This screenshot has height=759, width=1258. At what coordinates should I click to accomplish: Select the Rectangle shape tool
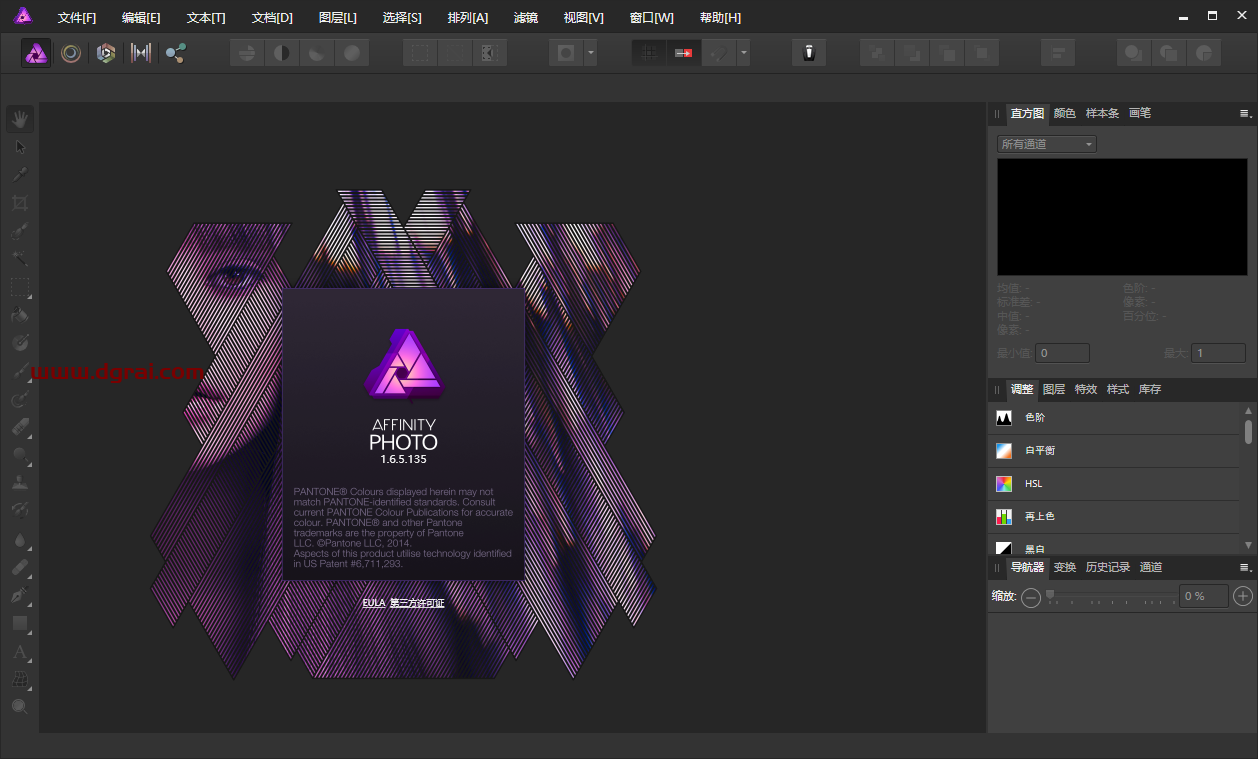point(20,623)
